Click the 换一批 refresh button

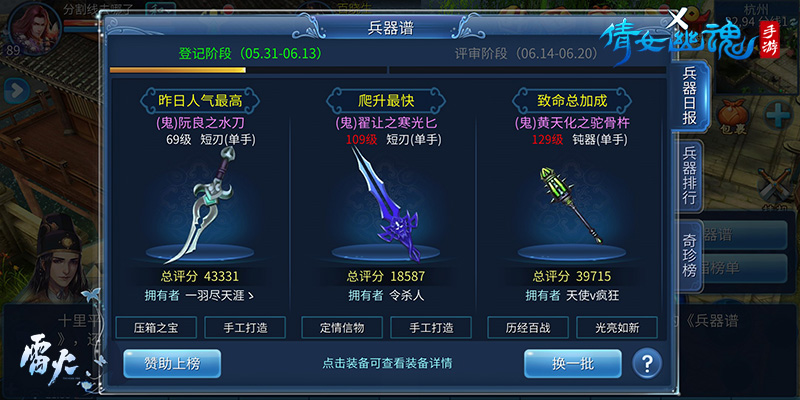(573, 363)
